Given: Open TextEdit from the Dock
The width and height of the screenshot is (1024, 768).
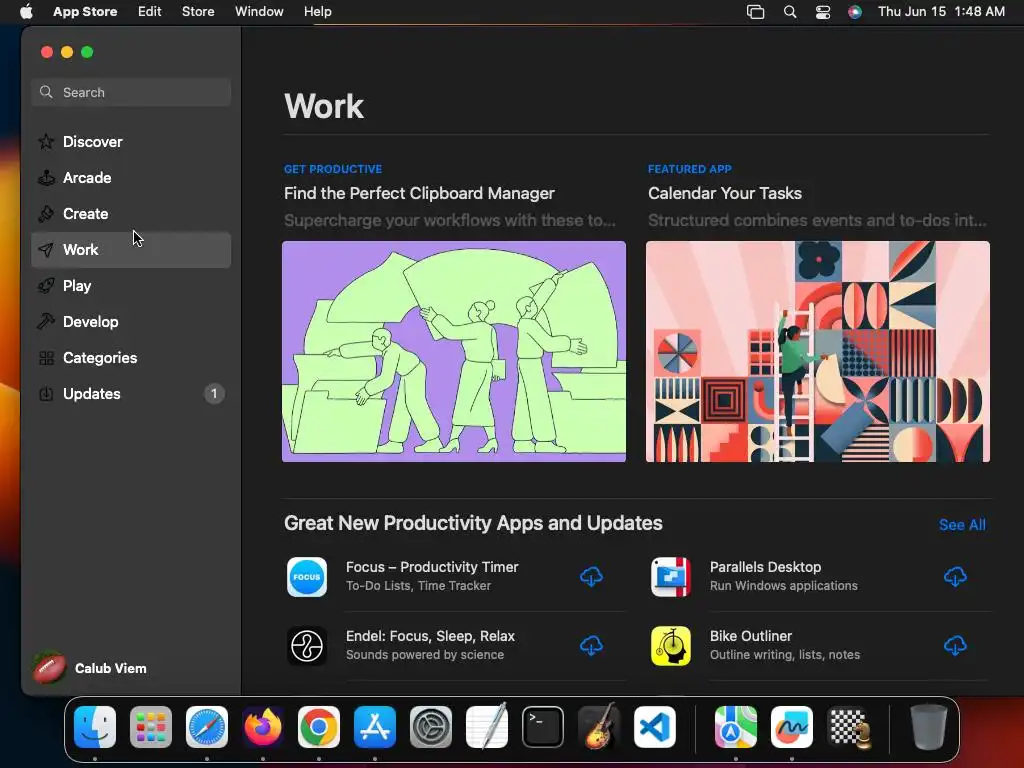Looking at the screenshot, I should coord(487,727).
